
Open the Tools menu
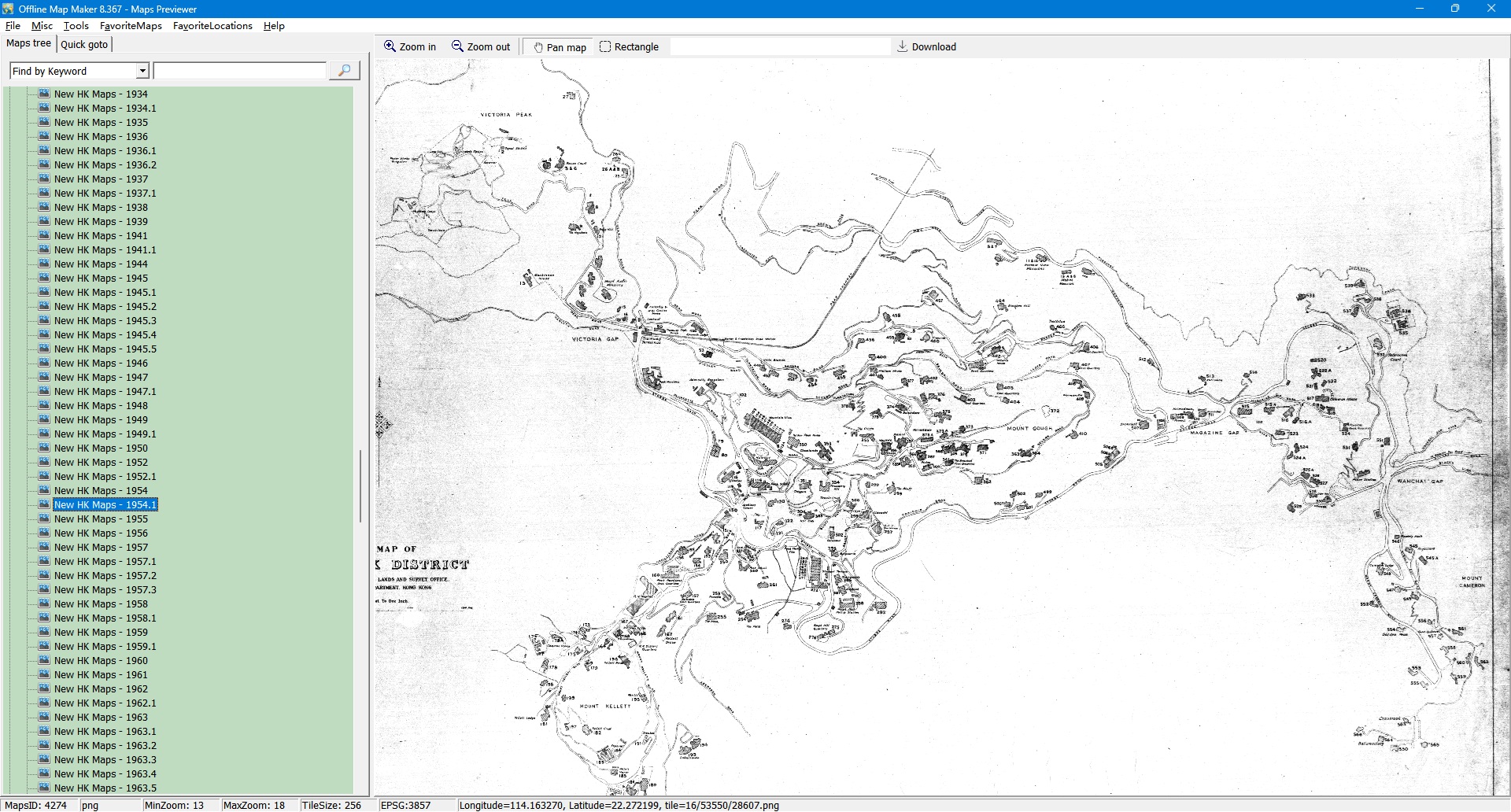(76, 26)
